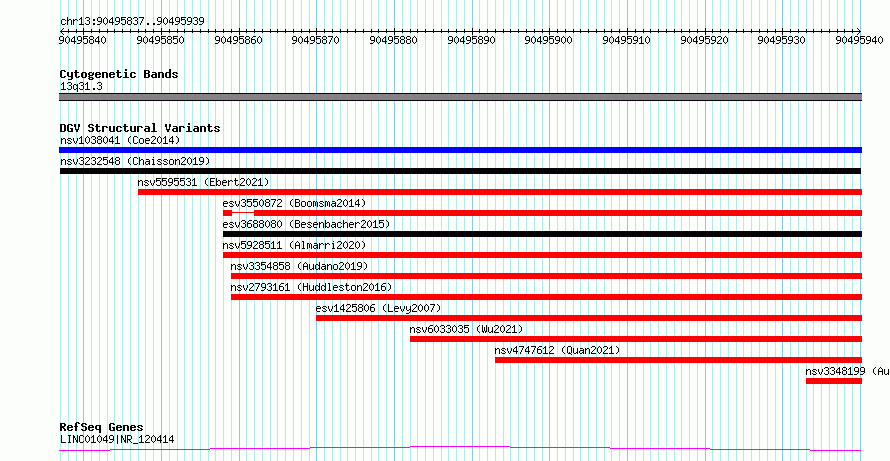The width and height of the screenshot is (890, 461).
Task: Click ruler position 90495910
Action: click(627, 40)
